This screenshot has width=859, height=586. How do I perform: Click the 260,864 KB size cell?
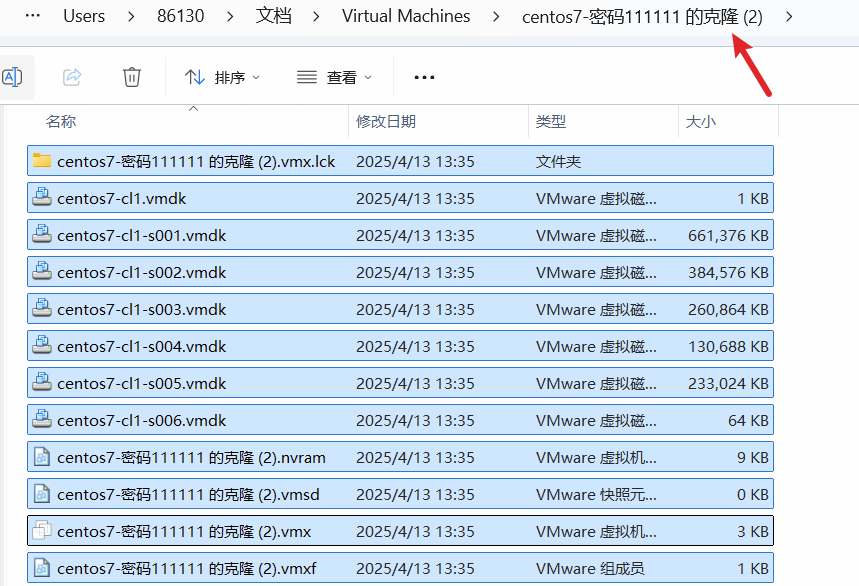click(728, 309)
